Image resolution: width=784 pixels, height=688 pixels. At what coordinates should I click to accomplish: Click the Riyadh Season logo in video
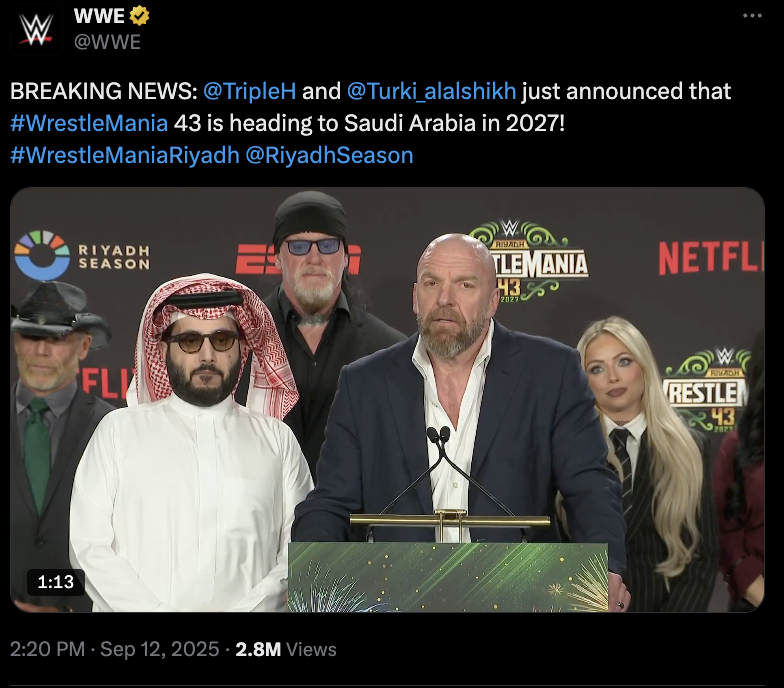point(82,256)
